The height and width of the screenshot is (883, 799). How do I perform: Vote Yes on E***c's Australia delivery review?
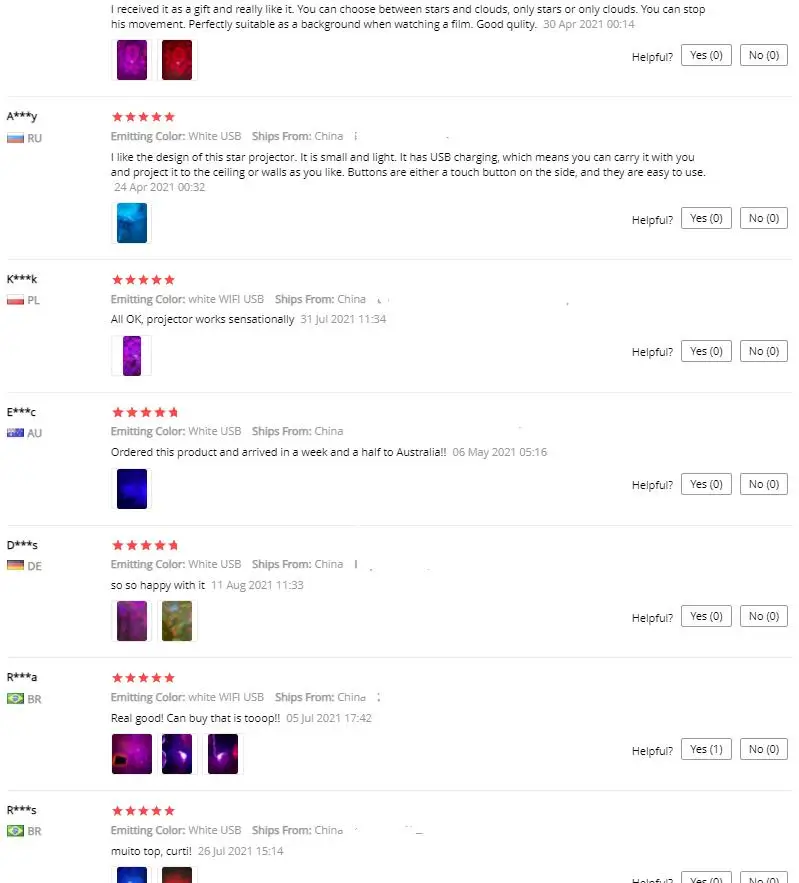click(706, 484)
